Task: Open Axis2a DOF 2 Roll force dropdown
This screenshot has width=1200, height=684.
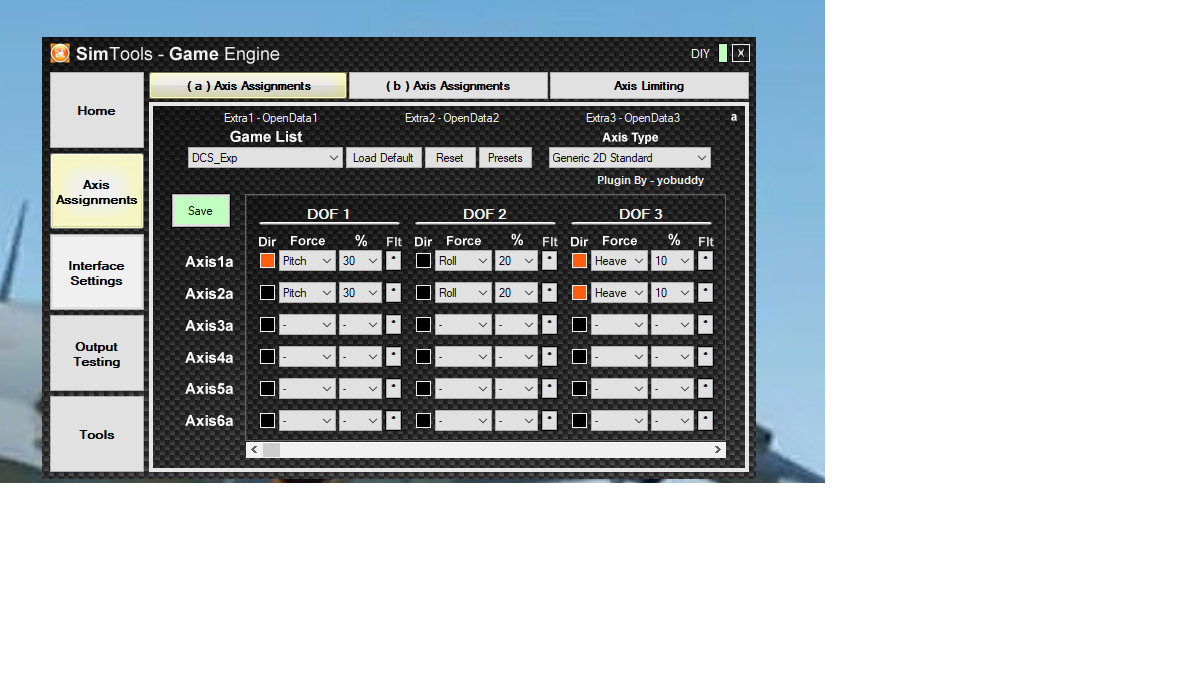Action: 463,293
